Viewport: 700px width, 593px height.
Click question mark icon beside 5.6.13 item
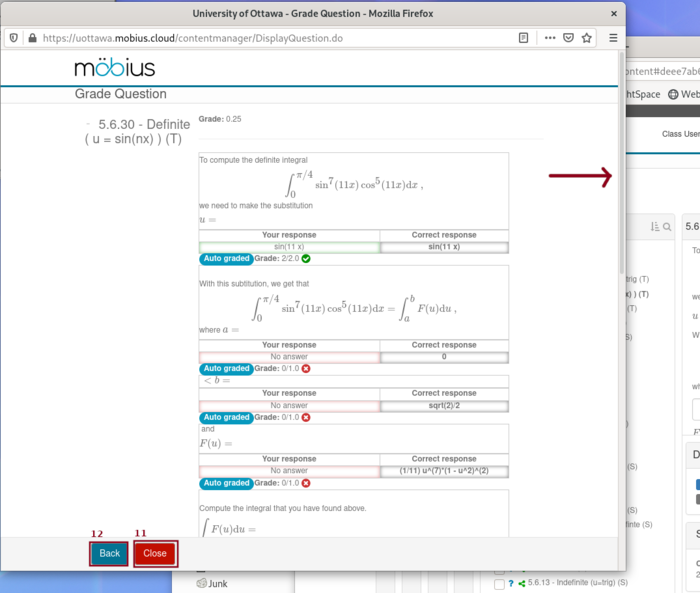pos(511,583)
